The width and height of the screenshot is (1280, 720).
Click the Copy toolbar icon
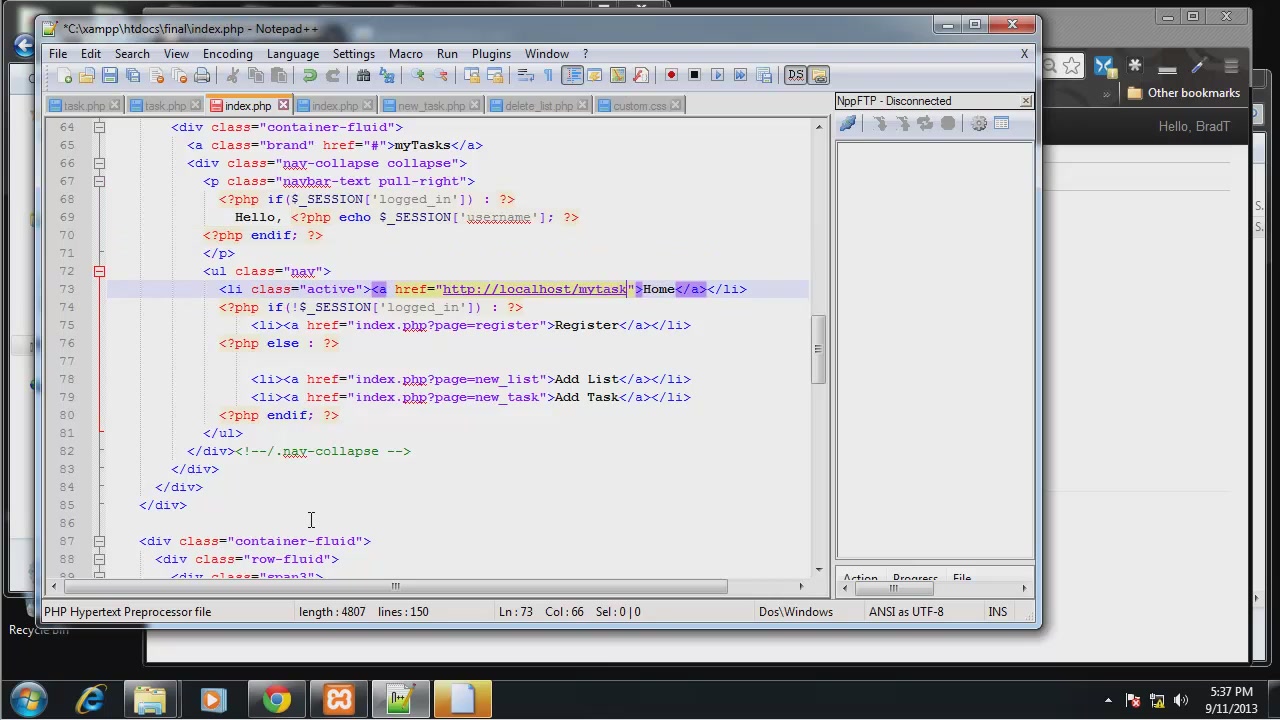[x=255, y=75]
